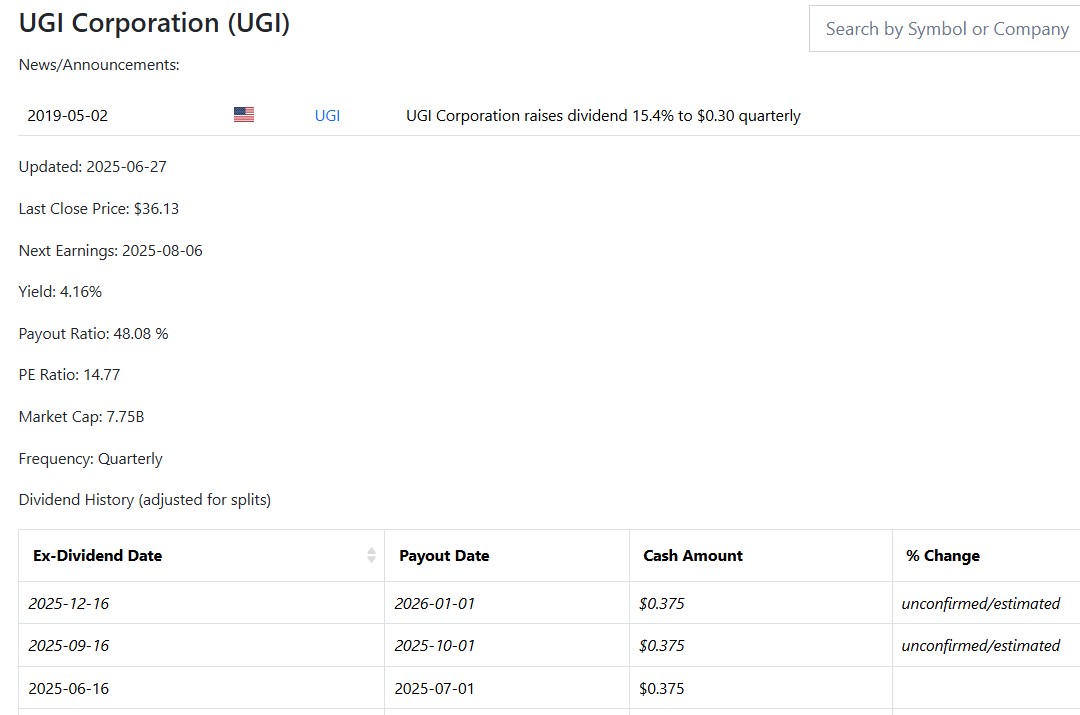Select the 2025-09-16 ex-dividend date cell

click(x=69, y=645)
